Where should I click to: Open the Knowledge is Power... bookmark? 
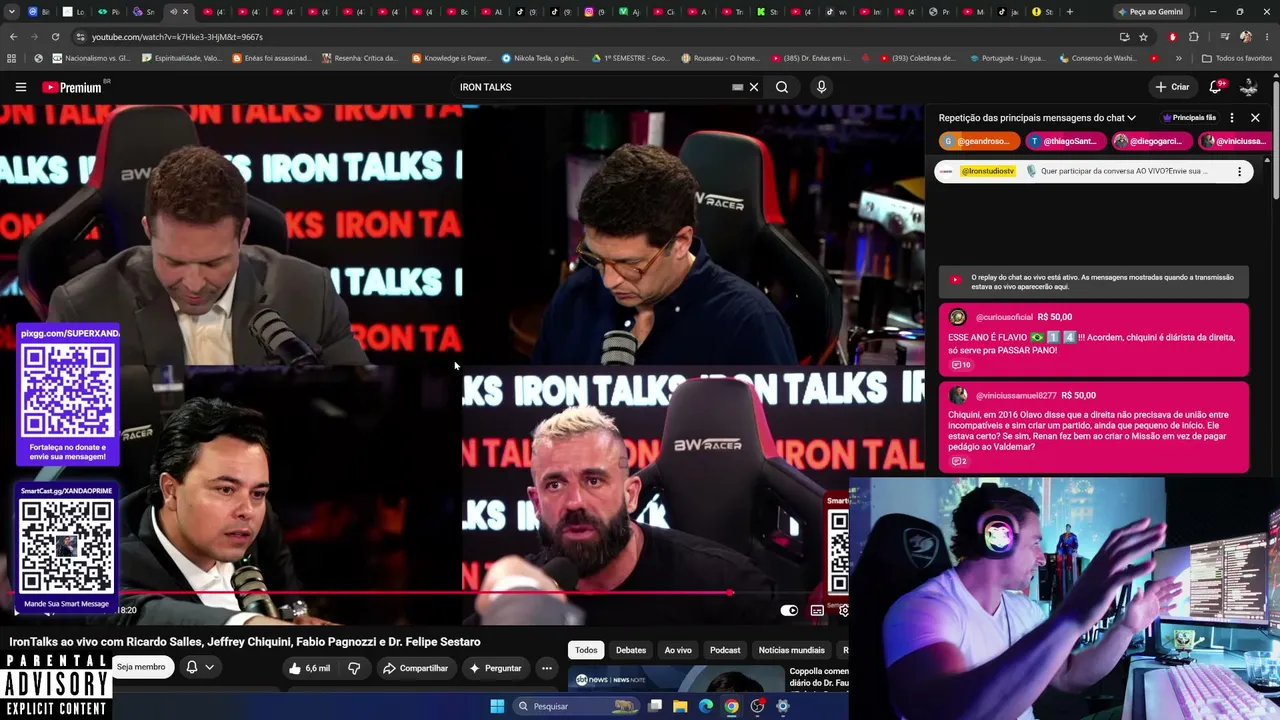451,58
